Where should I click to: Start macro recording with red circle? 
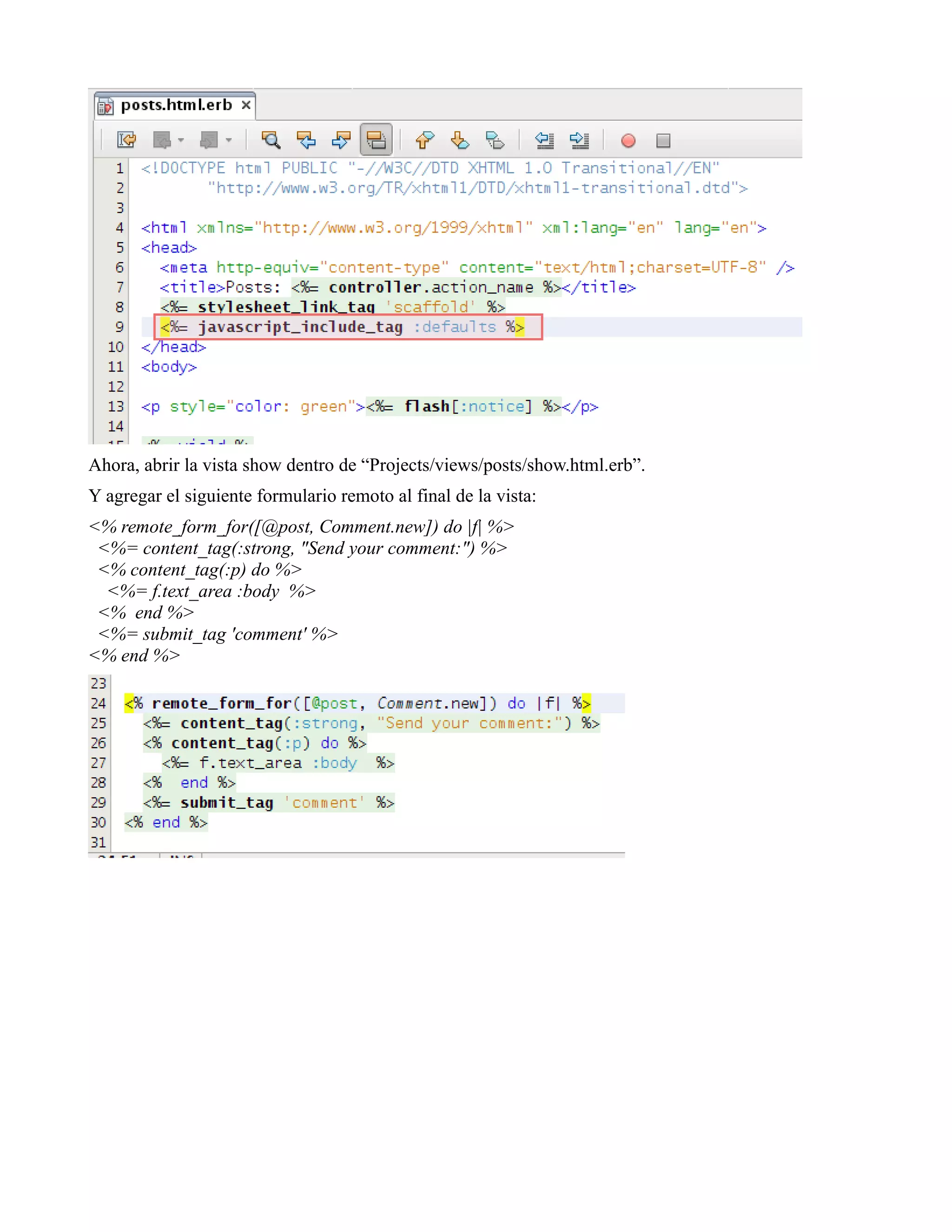[x=628, y=140]
